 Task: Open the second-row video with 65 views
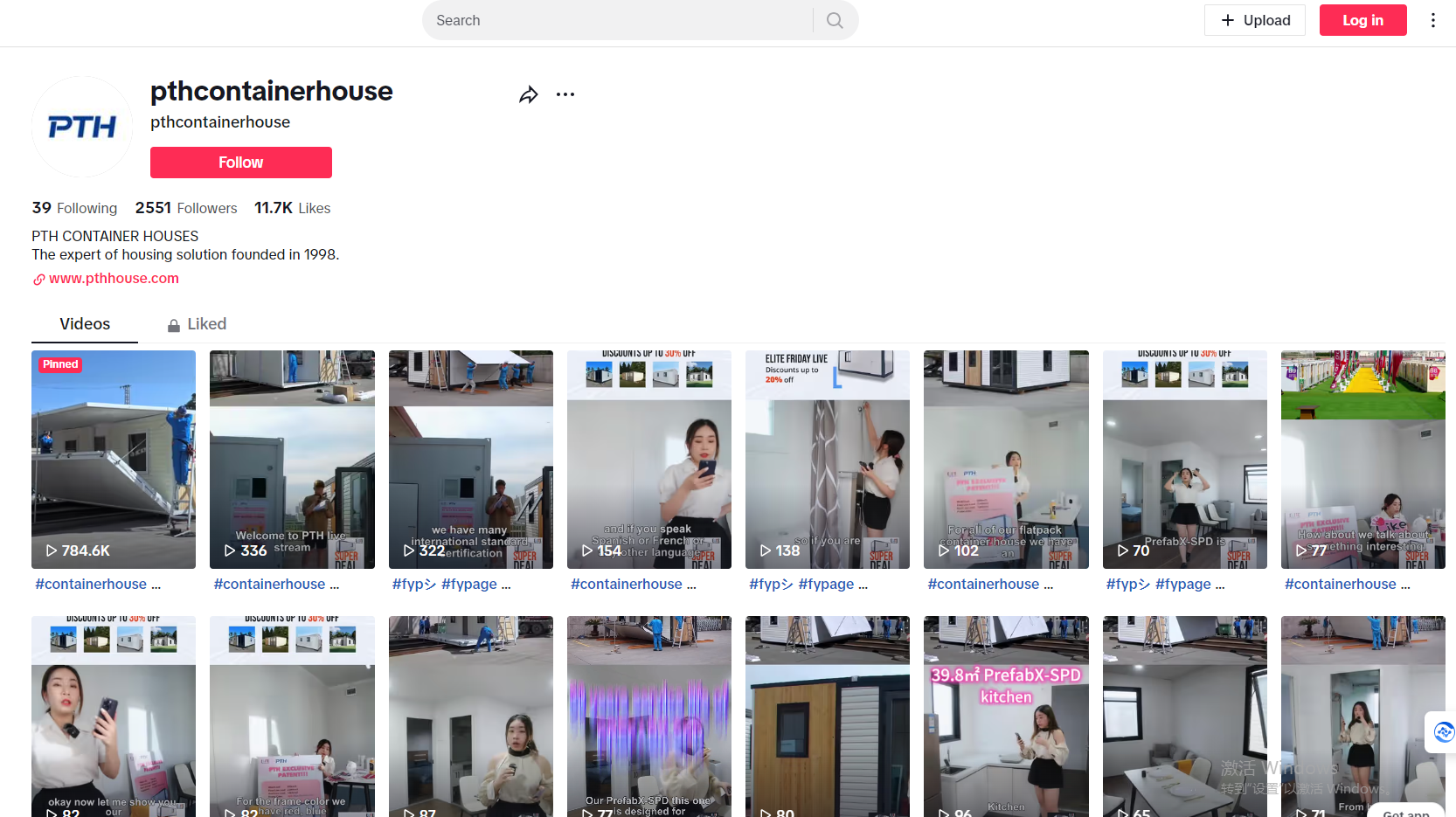(x=1185, y=717)
